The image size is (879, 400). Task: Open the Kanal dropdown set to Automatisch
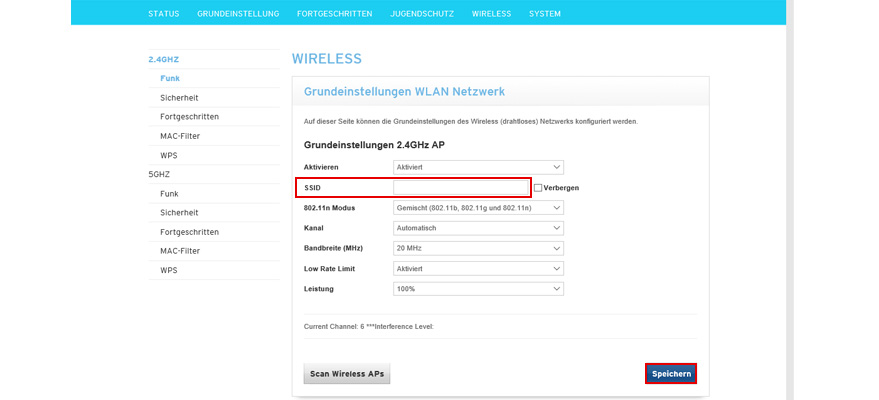point(478,228)
